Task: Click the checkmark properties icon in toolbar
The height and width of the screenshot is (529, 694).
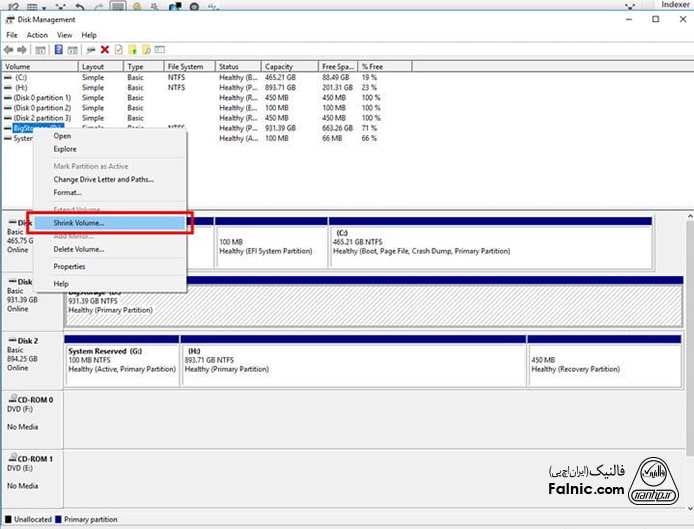Action: click(118, 49)
